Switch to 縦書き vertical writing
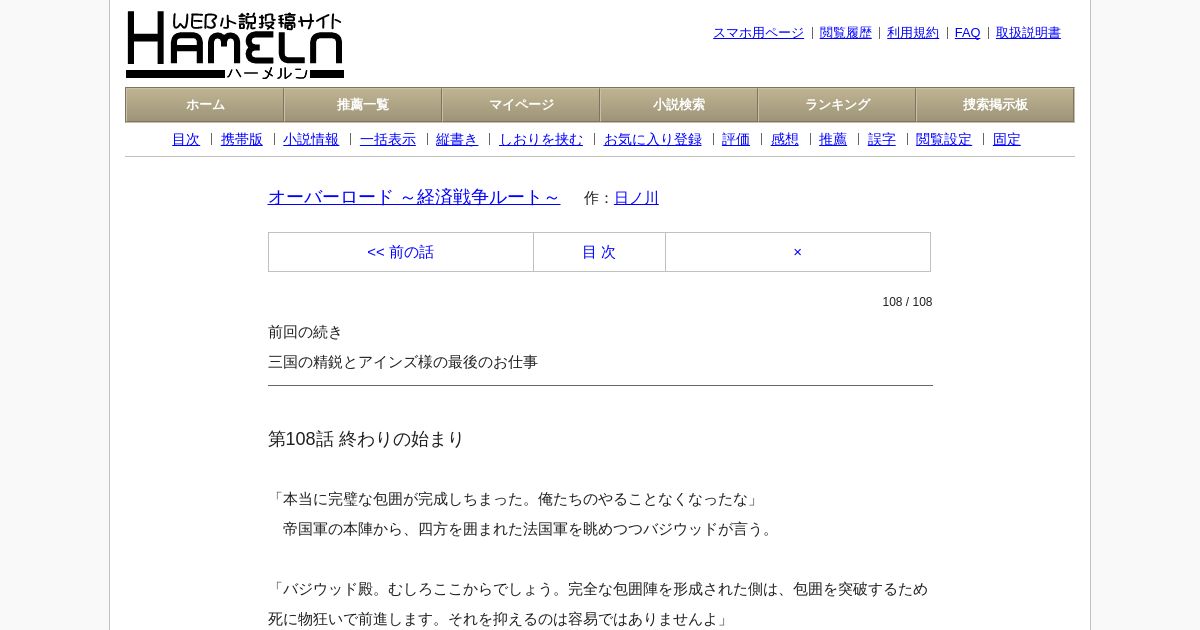Image resolution: width=1200 pixels, height=630 pixels. click(x=457, y=140)
